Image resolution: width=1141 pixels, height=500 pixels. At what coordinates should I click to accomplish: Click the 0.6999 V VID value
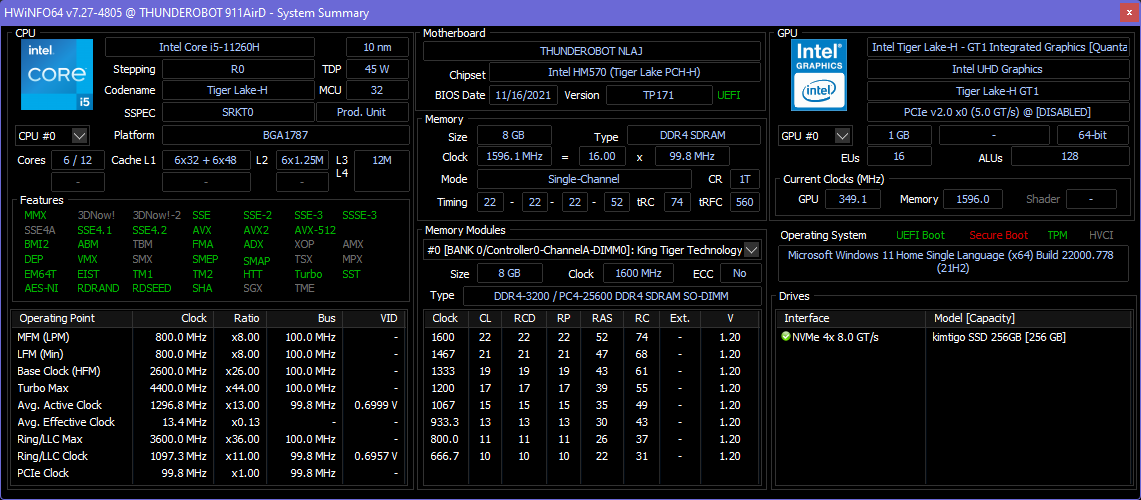(x=375, y=405)
